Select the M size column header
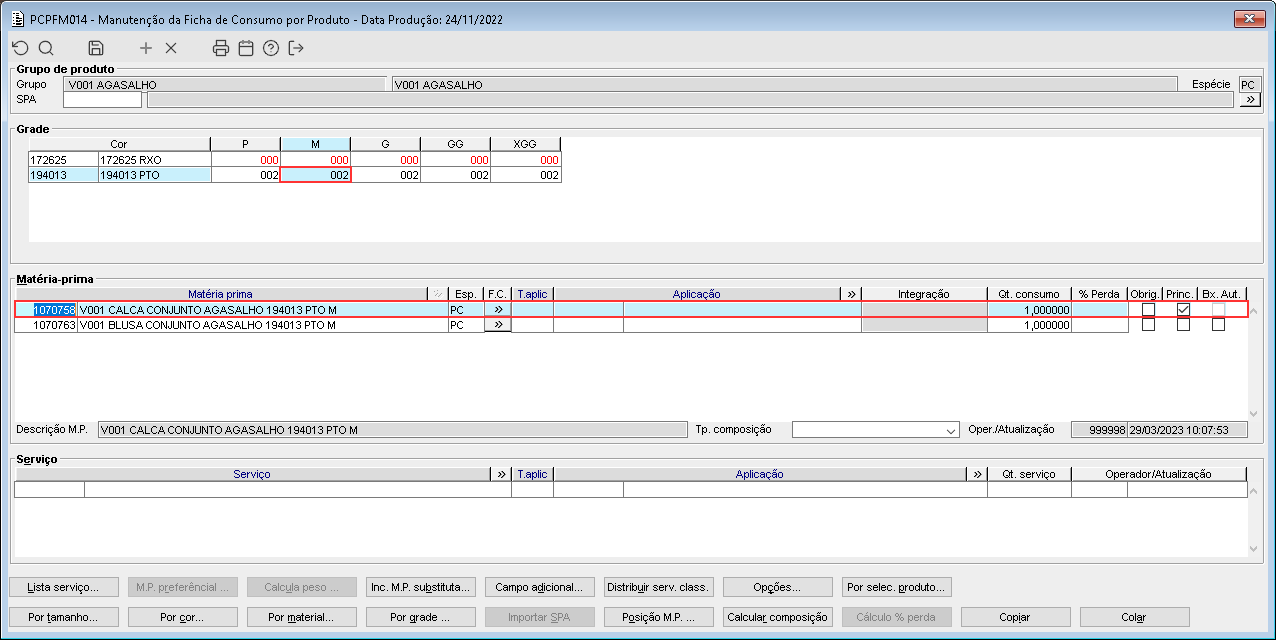Screen dimensions: 1276x640 click(x=315, y=144)
